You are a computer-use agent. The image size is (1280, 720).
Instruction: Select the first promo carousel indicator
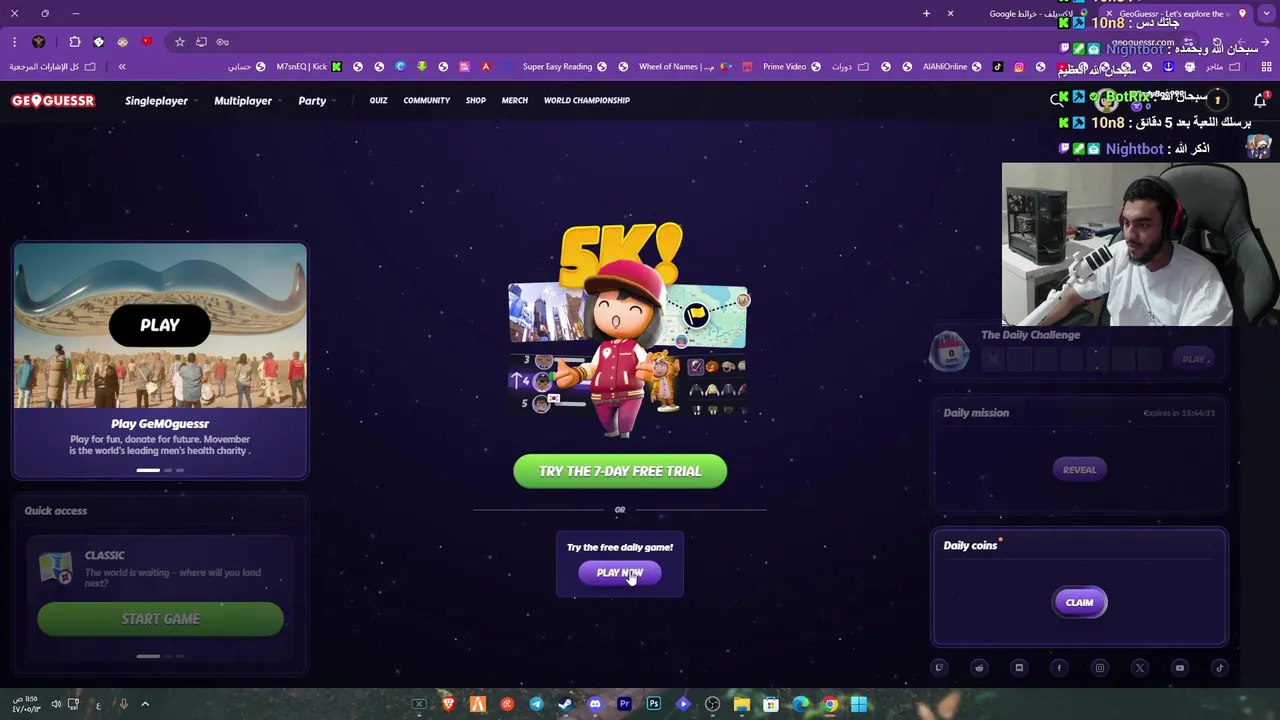coord(148,470)
